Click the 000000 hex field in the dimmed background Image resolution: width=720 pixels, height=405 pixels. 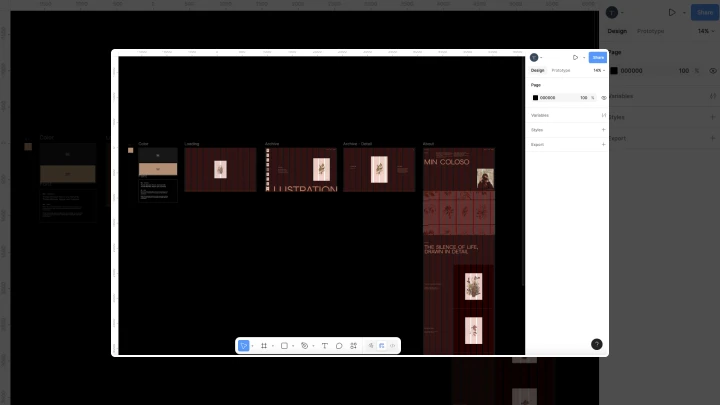coord(631,71)
